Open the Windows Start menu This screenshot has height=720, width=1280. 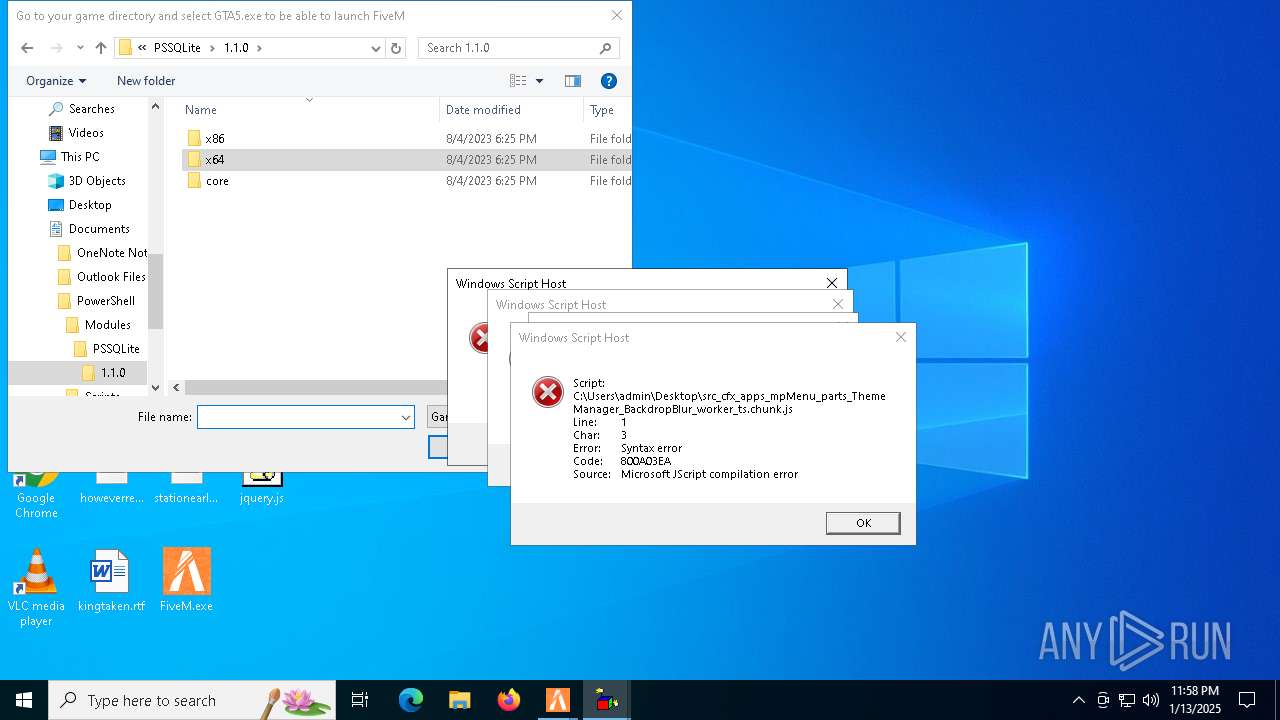[24, 700]
